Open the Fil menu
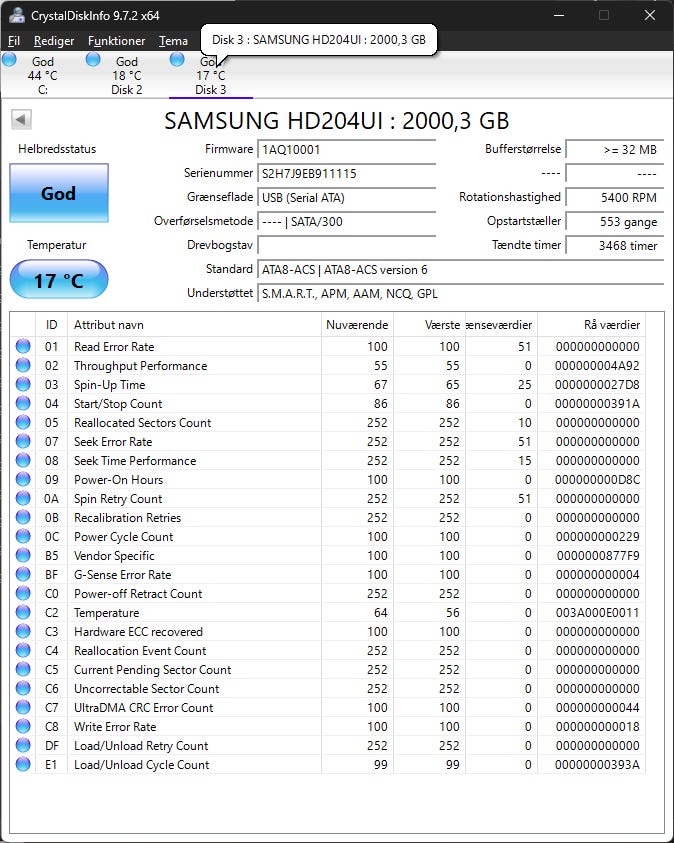This screenshot has width=674, height=843. [14, 41]
